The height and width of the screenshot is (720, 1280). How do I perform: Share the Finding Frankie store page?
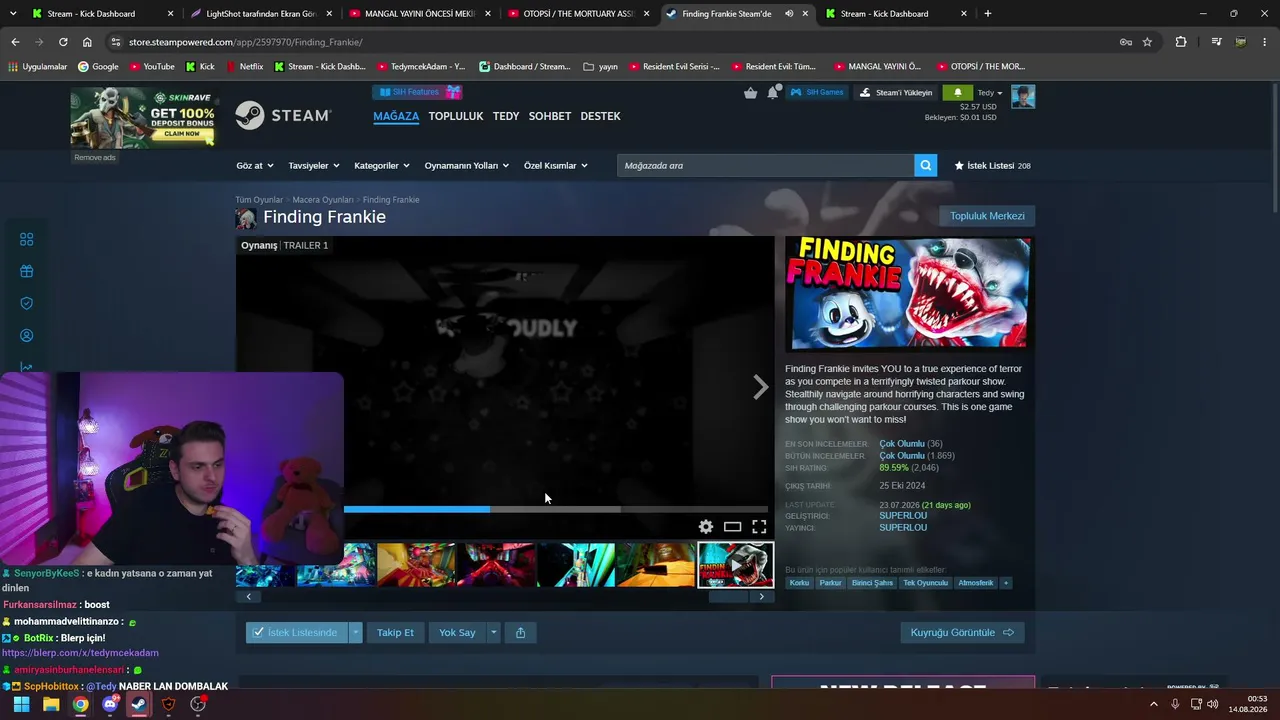(x=520, y=632)
